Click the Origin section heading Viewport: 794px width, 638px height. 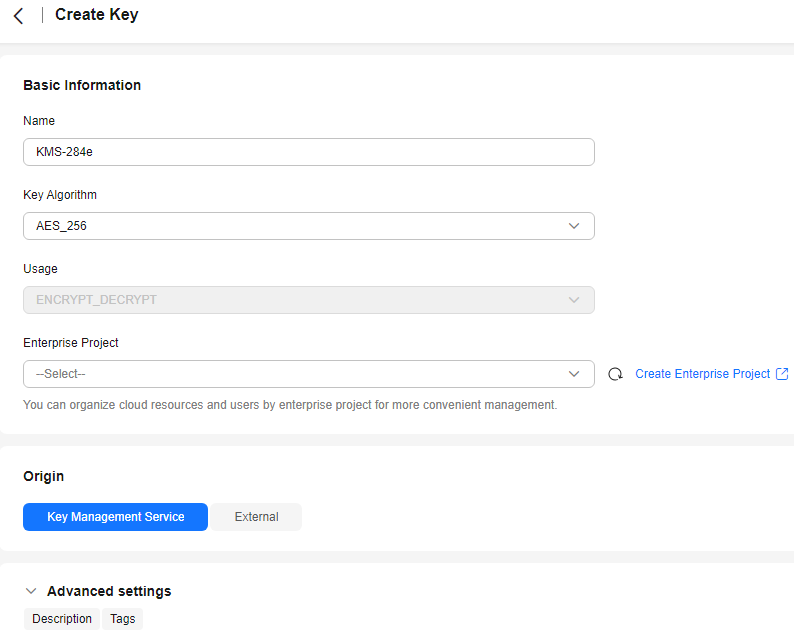(x=43, y=476)
